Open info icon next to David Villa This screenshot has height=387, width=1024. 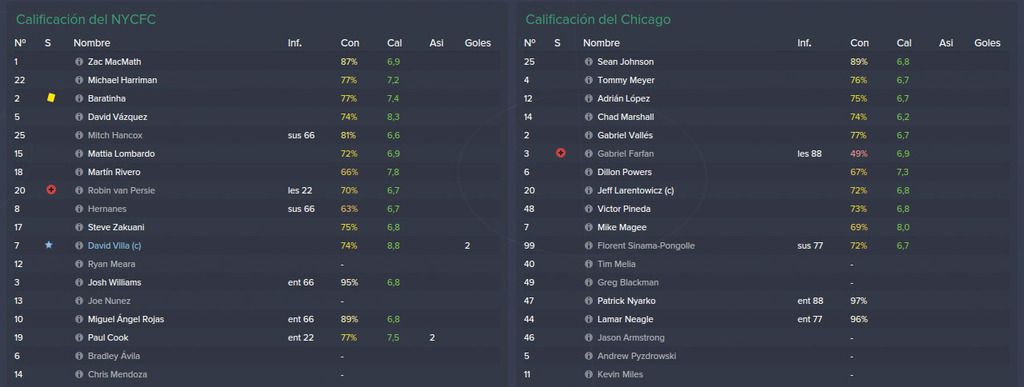79,245
